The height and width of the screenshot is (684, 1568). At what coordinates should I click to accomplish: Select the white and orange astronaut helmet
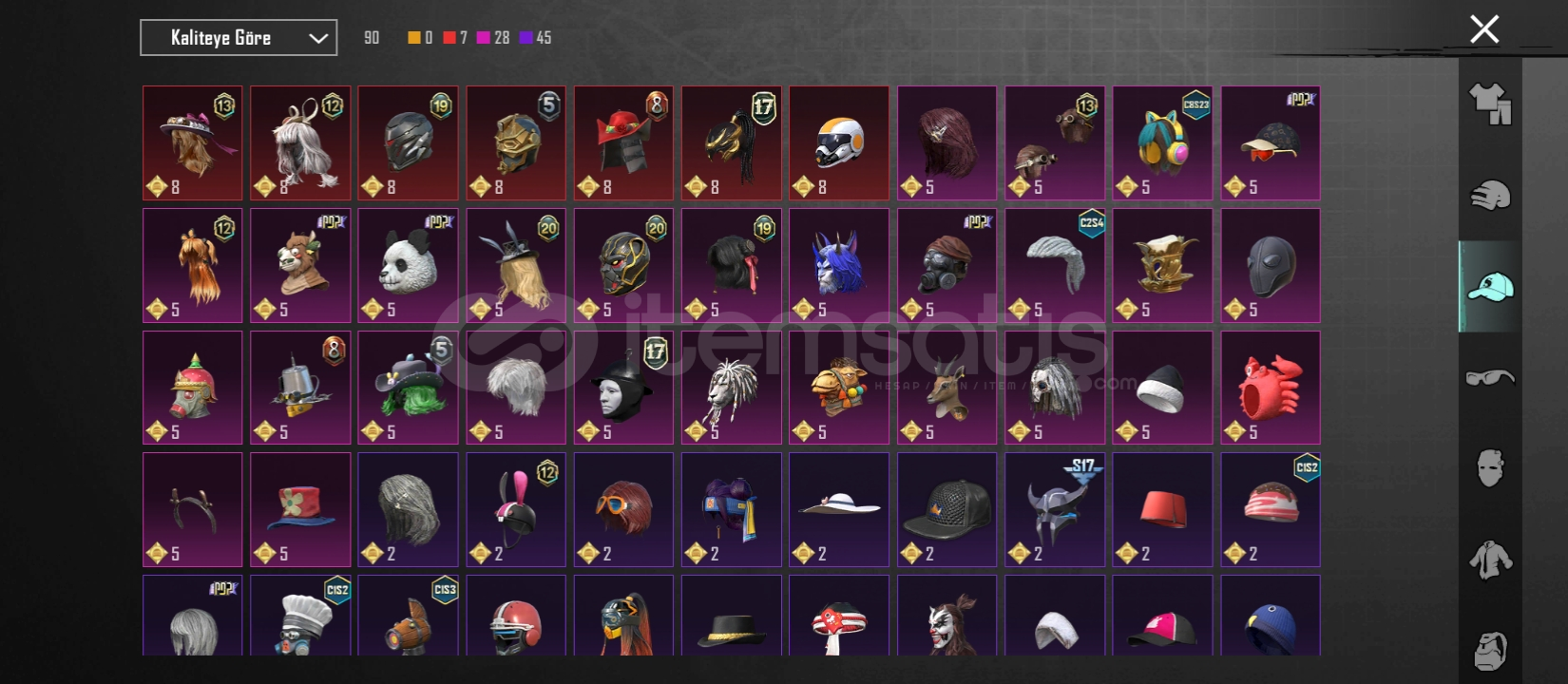pyautogui.click(x=839, y=143)
